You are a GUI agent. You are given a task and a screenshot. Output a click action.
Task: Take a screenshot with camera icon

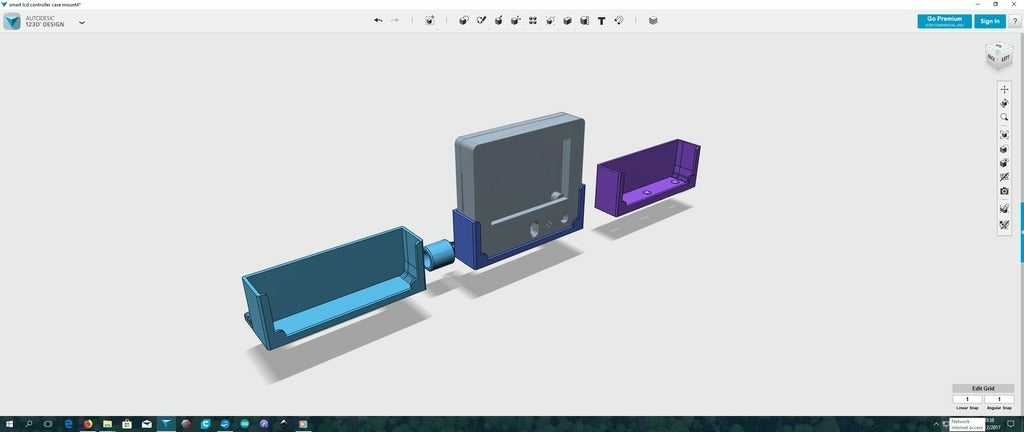pyautogui.click(x=1004, y=191)
